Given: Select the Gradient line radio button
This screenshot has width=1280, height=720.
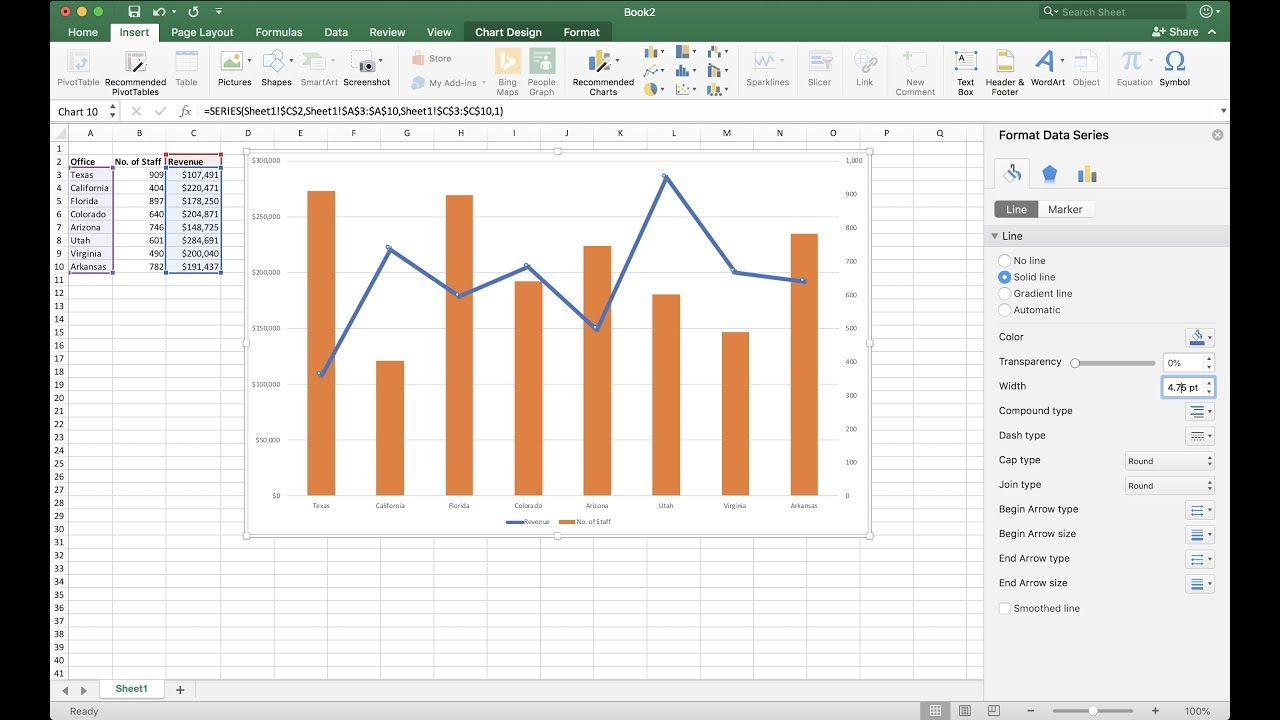Looking at the screenshot, I should point(1004,293).
